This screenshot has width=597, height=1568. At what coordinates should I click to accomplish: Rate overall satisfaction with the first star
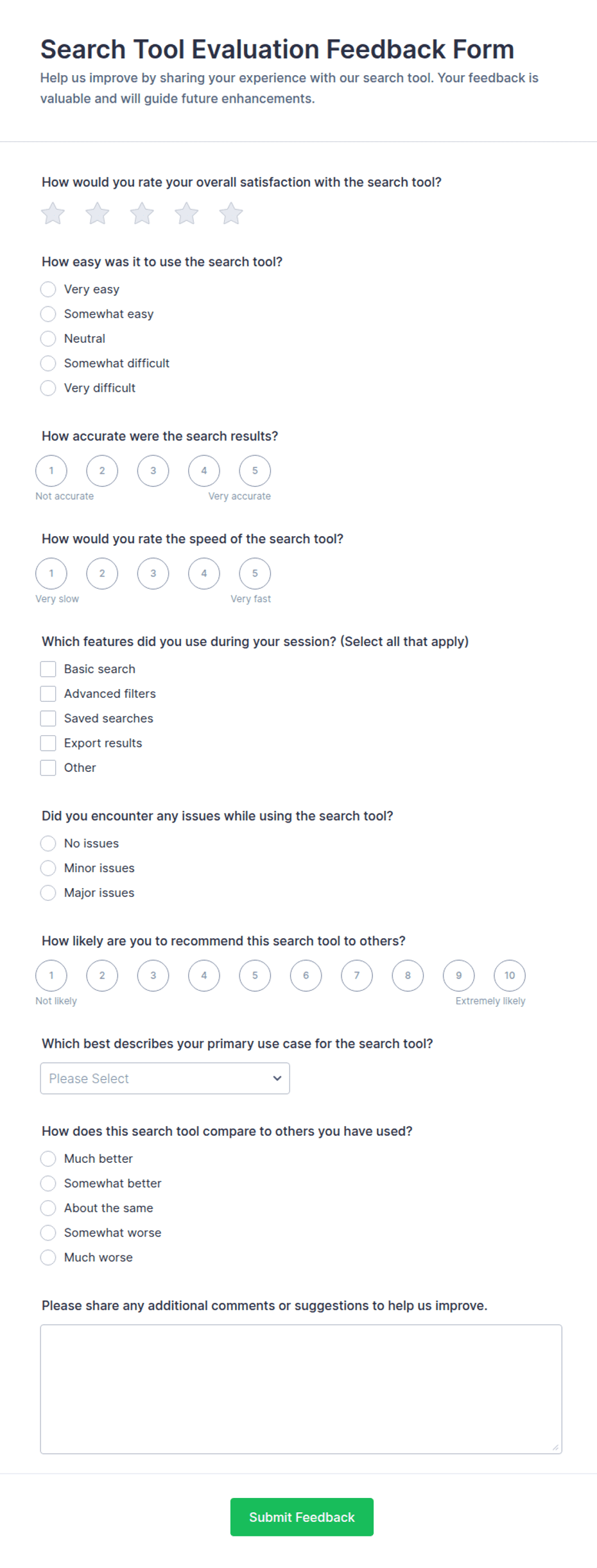(x=53, y=213)
